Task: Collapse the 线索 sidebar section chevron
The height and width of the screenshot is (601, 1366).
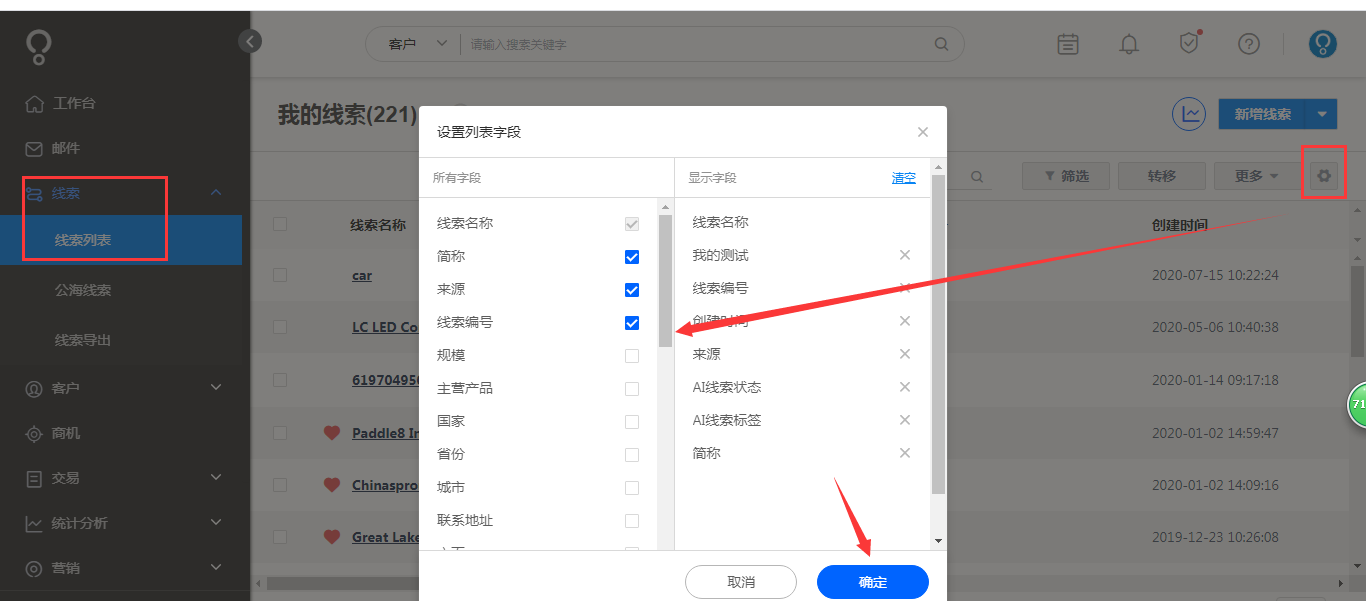Action: tap(214, 193)
